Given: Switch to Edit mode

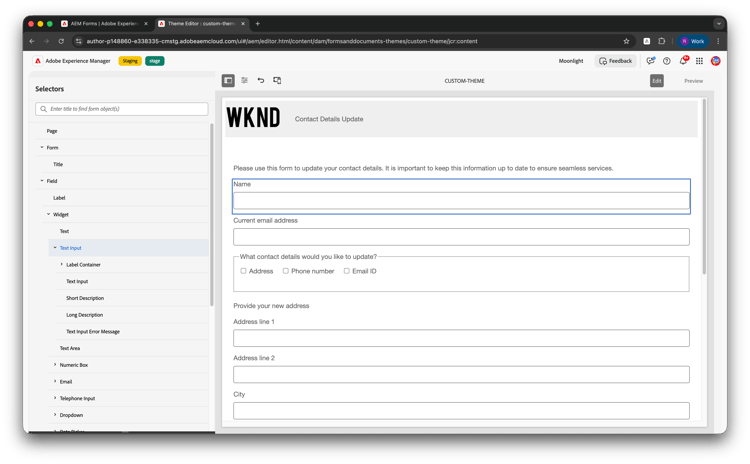Looking at the screenshot, I should point(657,81).
